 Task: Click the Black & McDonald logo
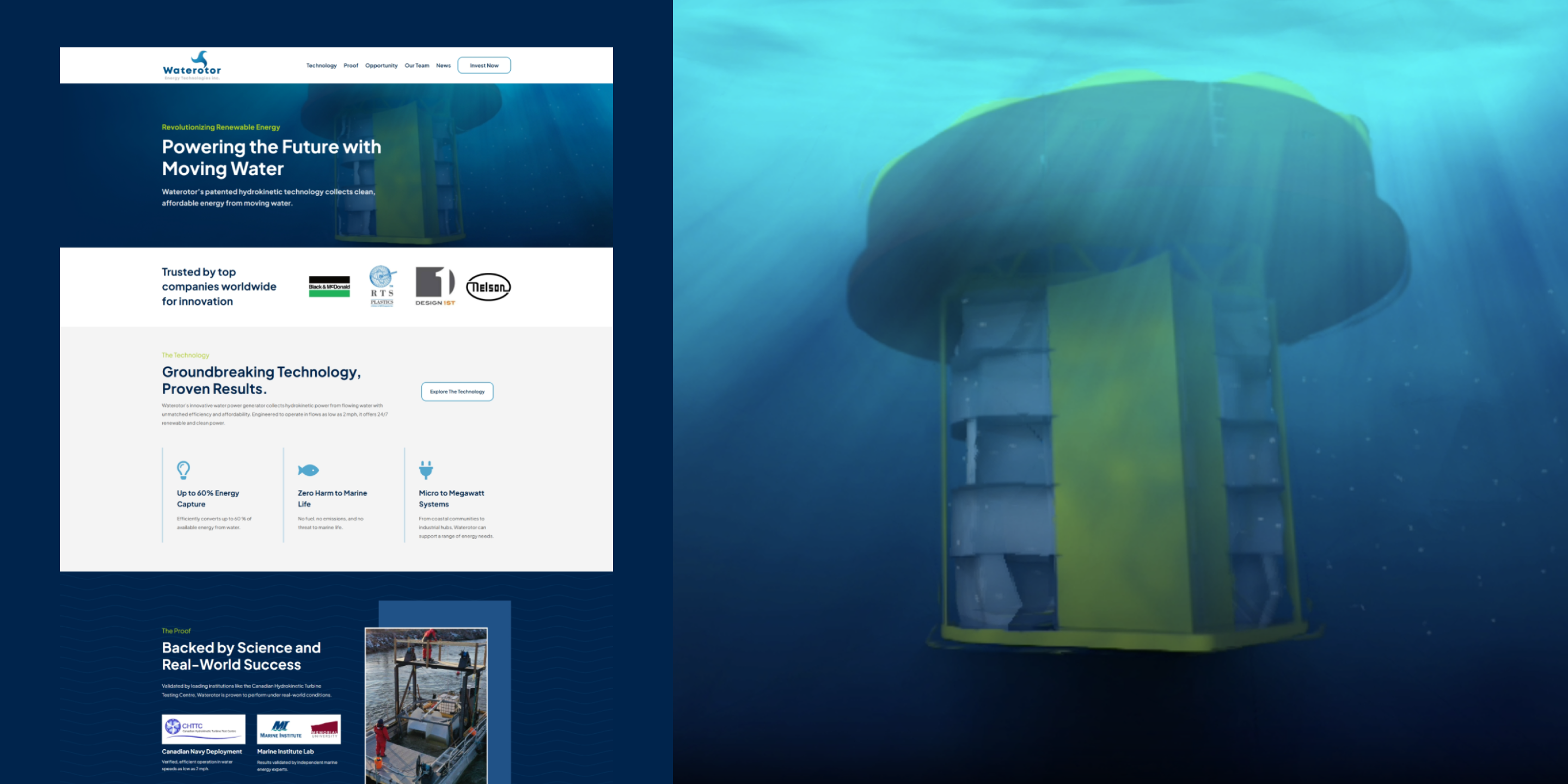coord(329,287)
